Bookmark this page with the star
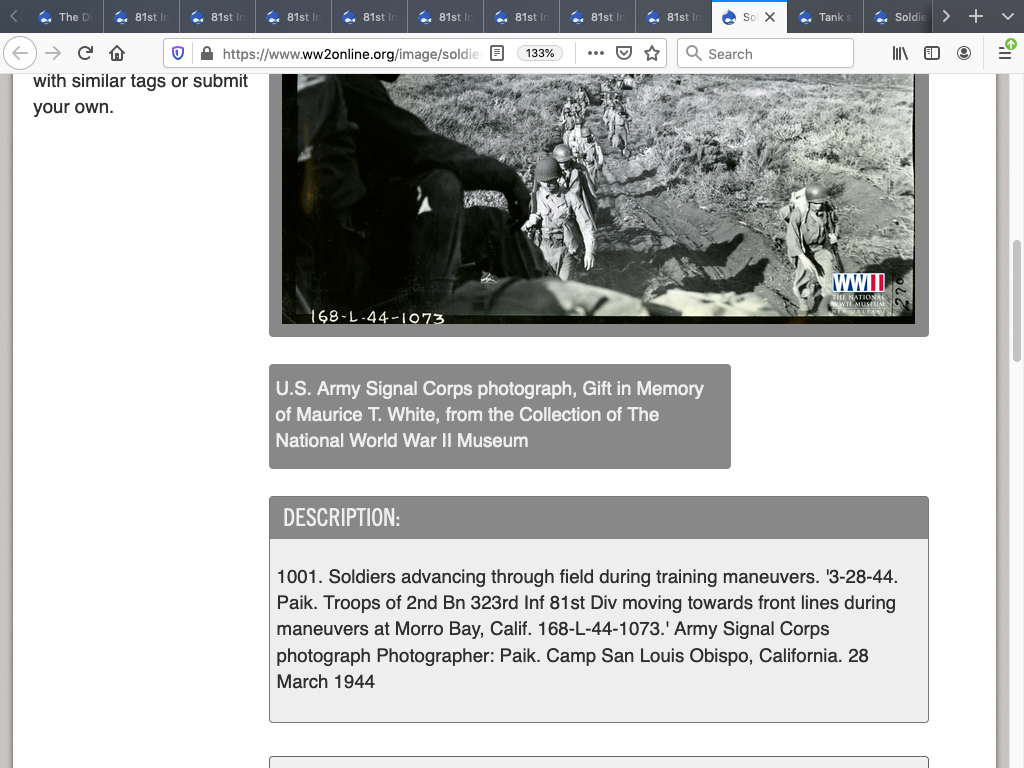Viewport: 1024px width, 768px height. point(652,53)
